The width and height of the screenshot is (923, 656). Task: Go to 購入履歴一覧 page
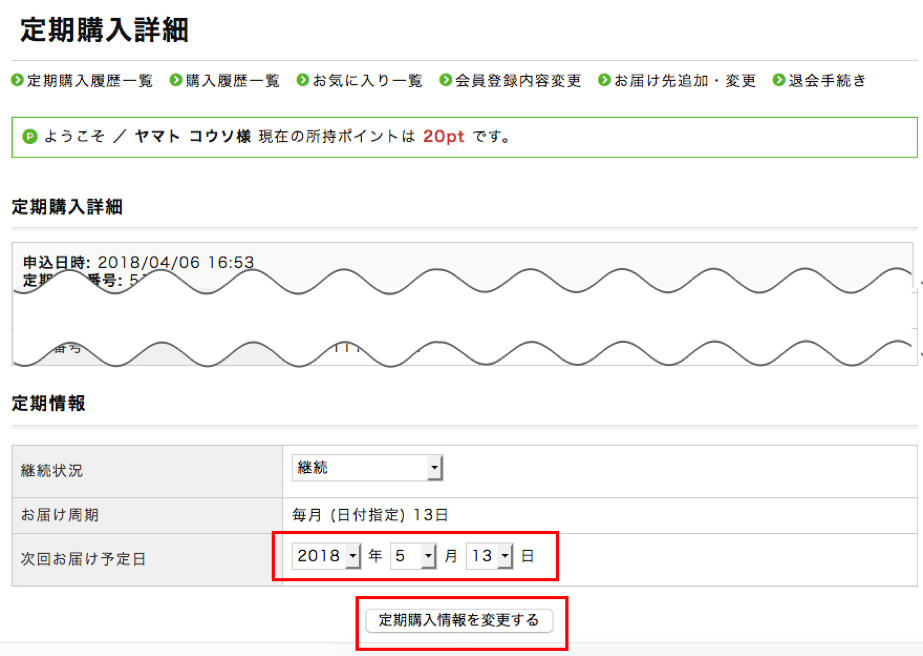232,80
